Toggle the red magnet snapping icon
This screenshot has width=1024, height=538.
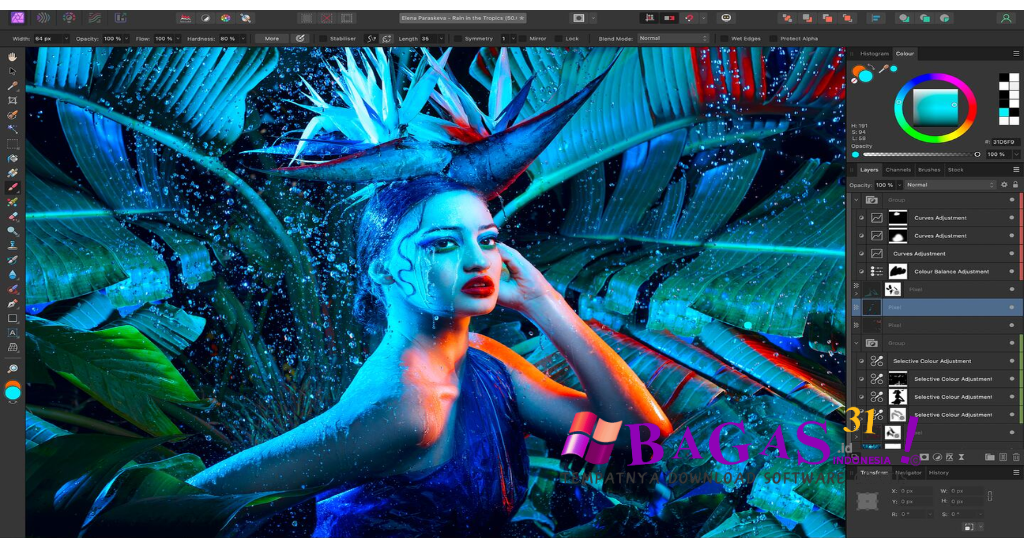(688, 18)
